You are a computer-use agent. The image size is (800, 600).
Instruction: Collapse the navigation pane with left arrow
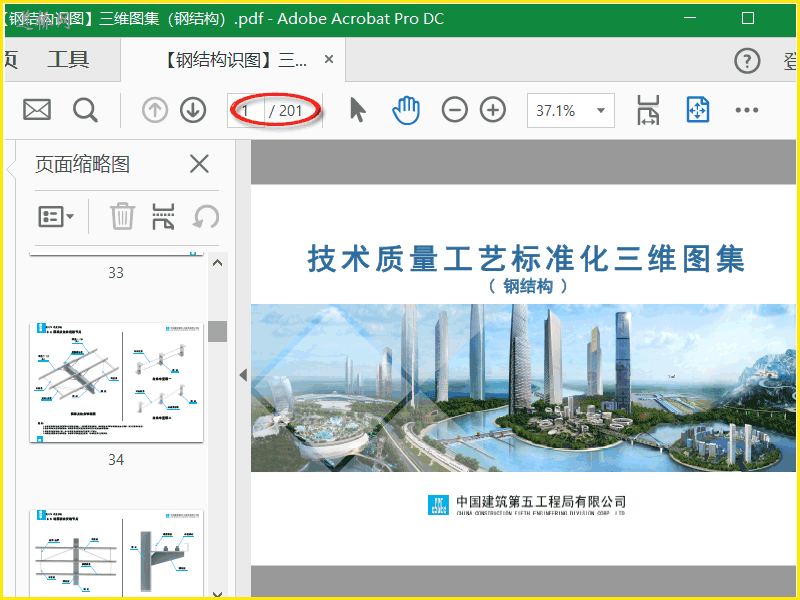pyautogui.click(x=243, y=375)
